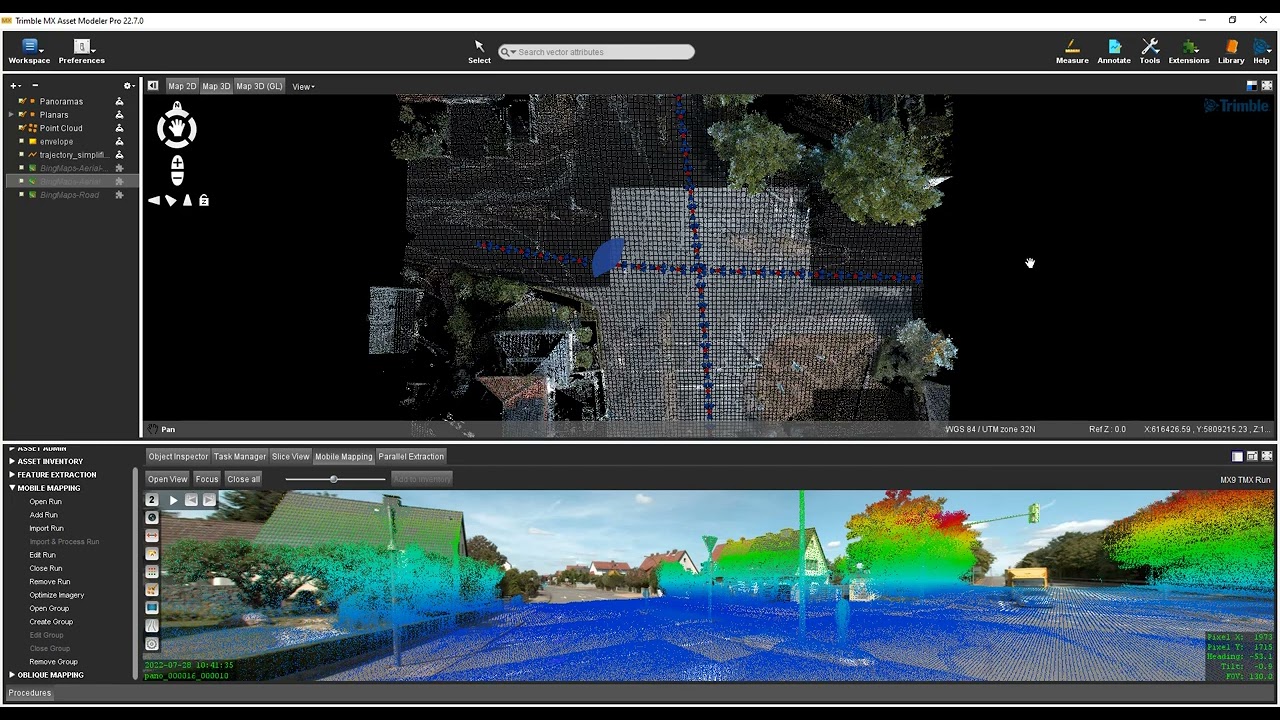Expand the Planars layer tree

(11, 115)
